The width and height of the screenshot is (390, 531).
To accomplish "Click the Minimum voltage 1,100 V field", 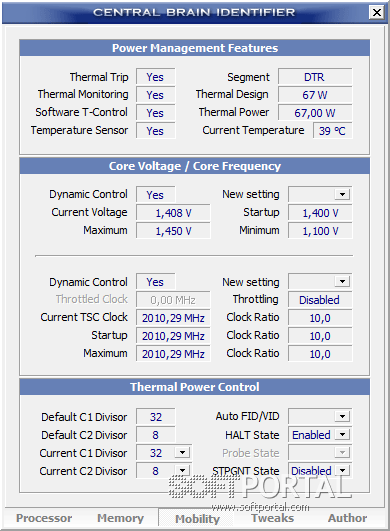I will (320, 231).
